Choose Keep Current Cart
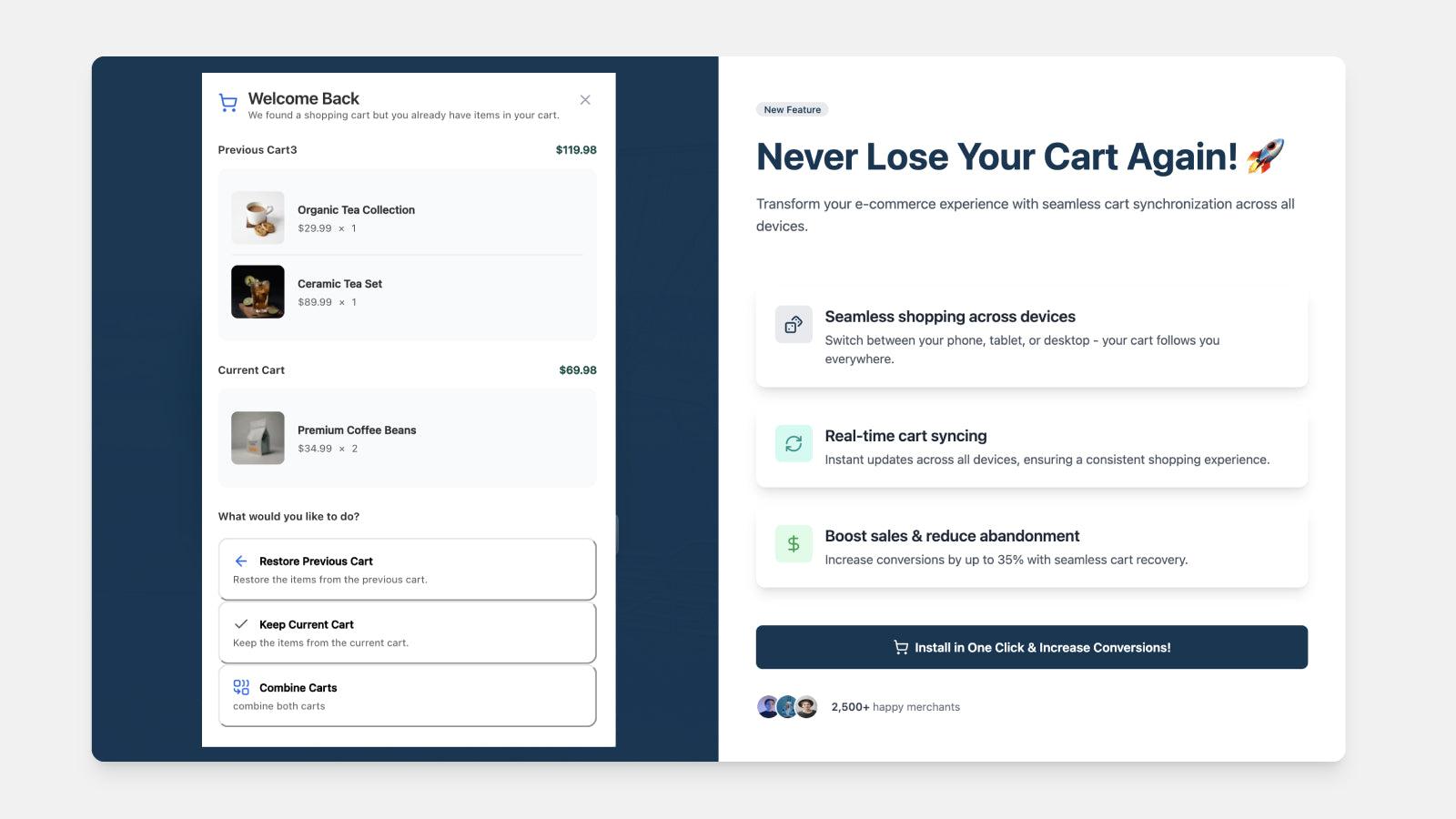1456x819 pixels. [x=406, y=632]
